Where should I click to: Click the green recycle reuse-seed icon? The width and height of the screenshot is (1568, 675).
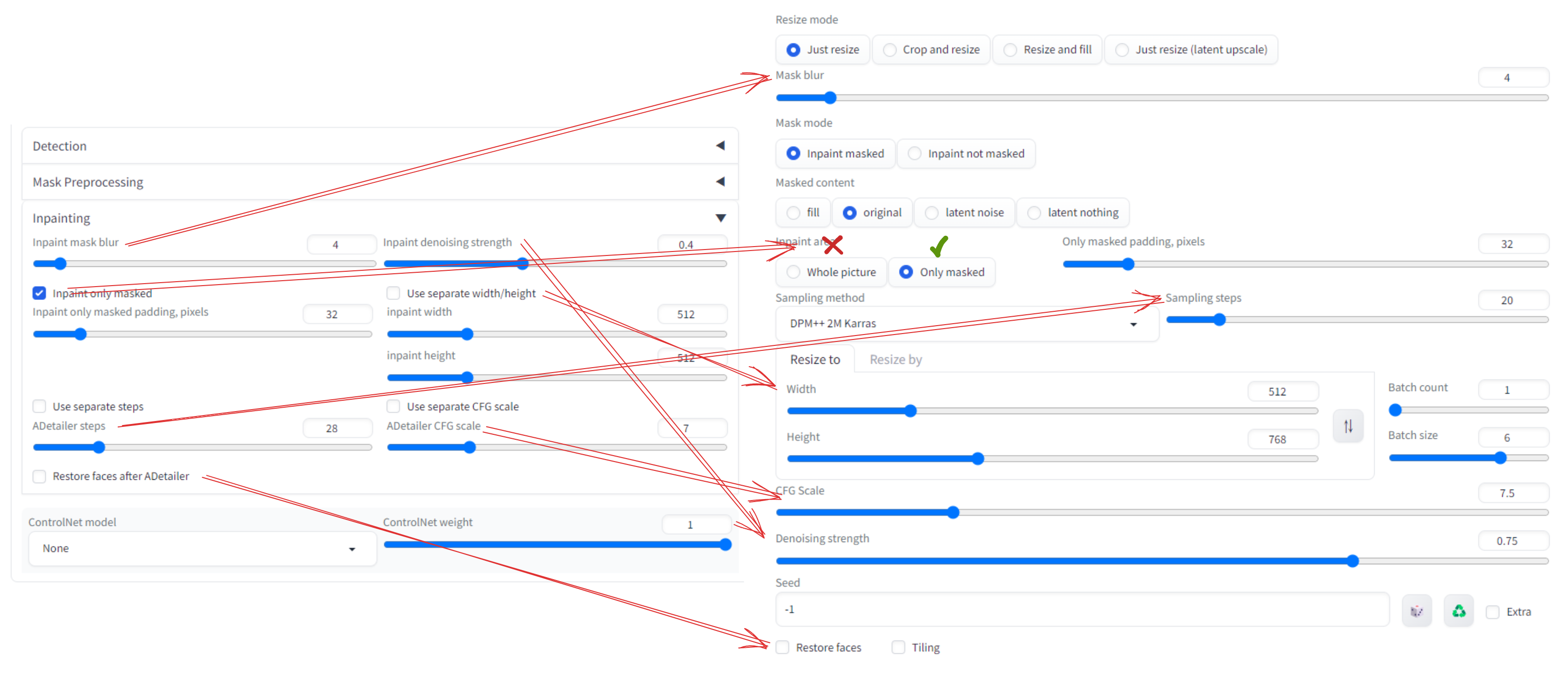pyautogui.click(x=1458, y=611)
